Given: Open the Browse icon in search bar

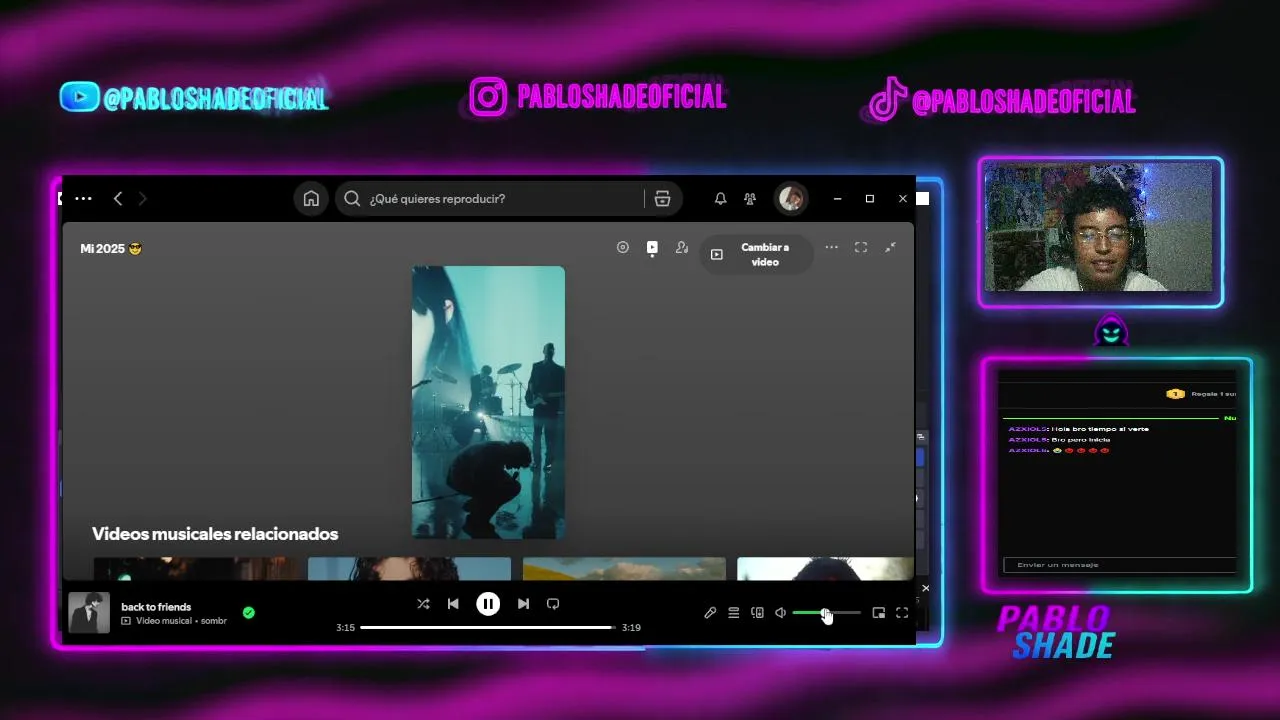Looking at the screenshot, I should 662,199.
